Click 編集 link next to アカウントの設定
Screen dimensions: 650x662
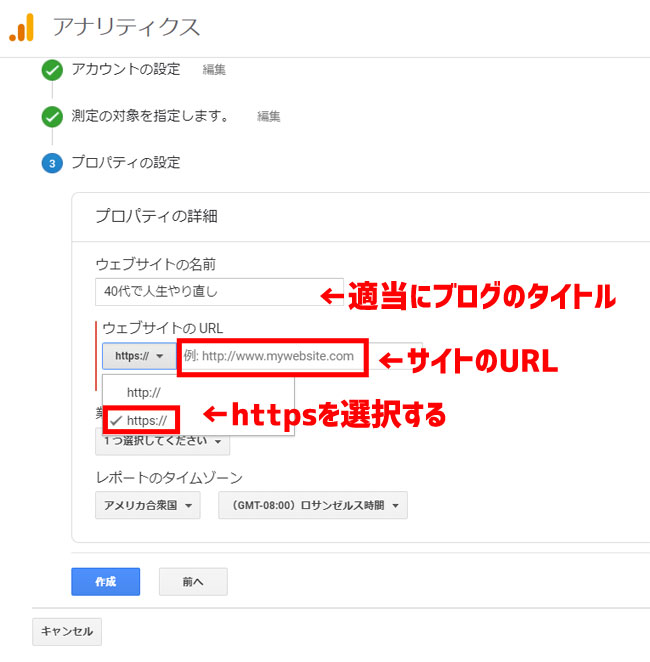coord(214,70)
